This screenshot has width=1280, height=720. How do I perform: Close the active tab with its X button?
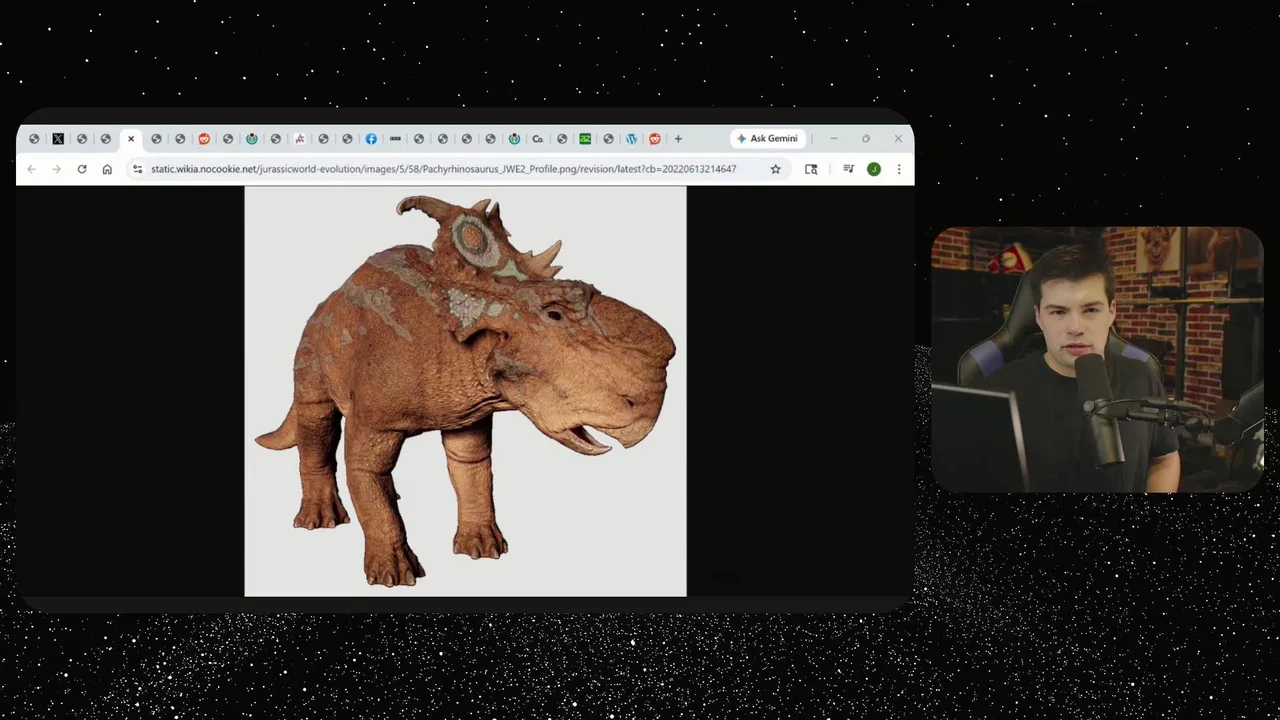[x=131, y=139]
